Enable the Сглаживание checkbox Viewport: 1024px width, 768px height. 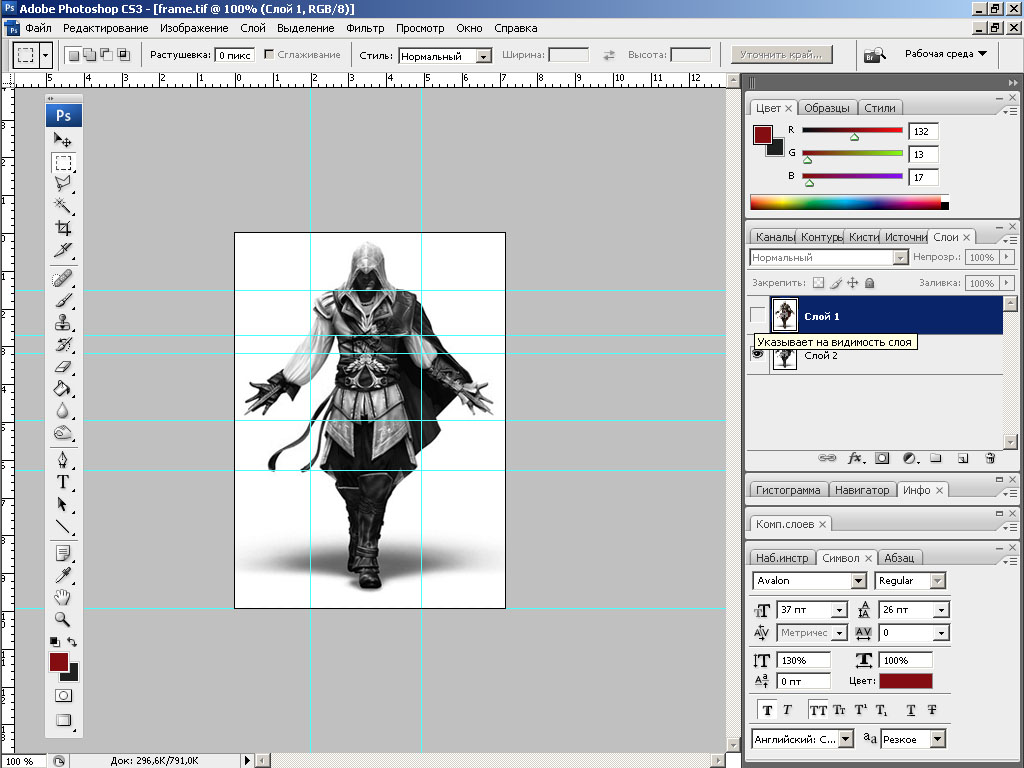pos(269,55)
